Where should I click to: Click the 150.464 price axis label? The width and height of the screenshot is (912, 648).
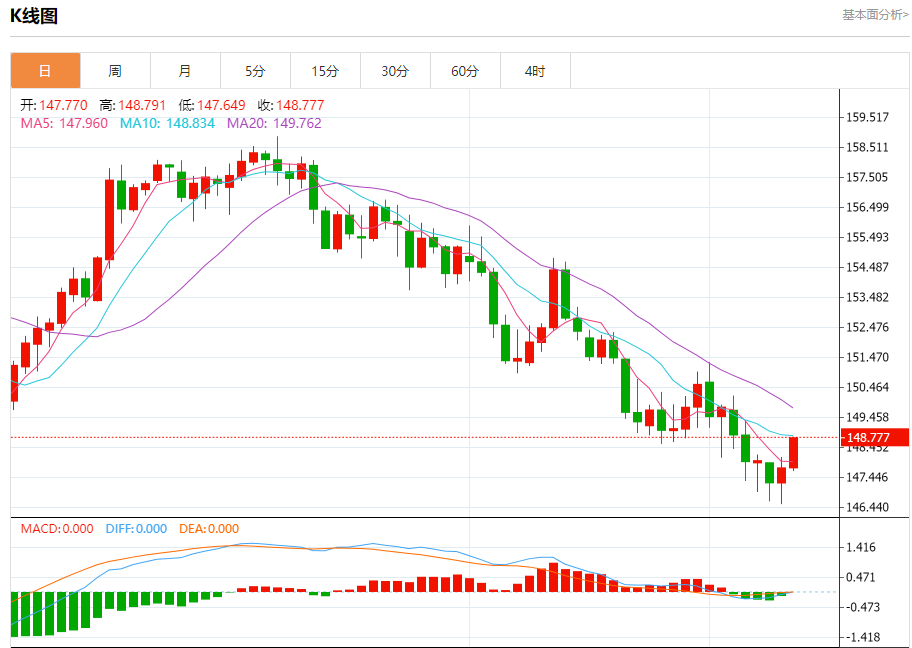pyautogui.click(x=867, y=387)
